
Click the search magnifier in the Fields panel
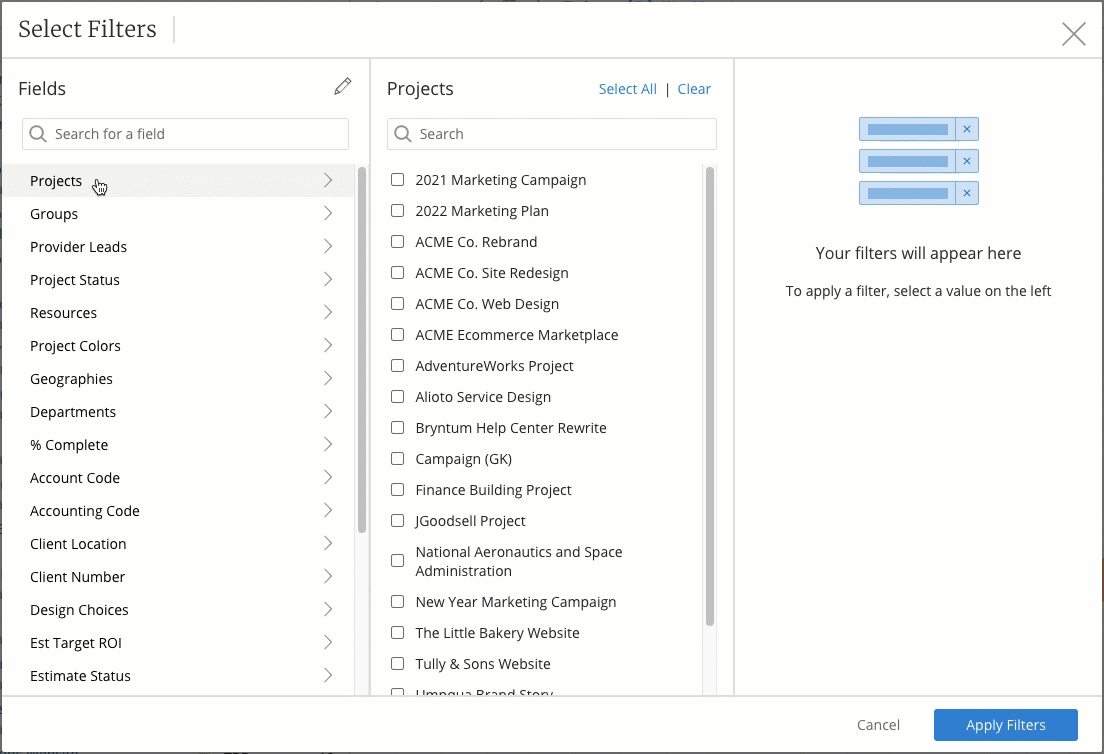tap(38, 133)
